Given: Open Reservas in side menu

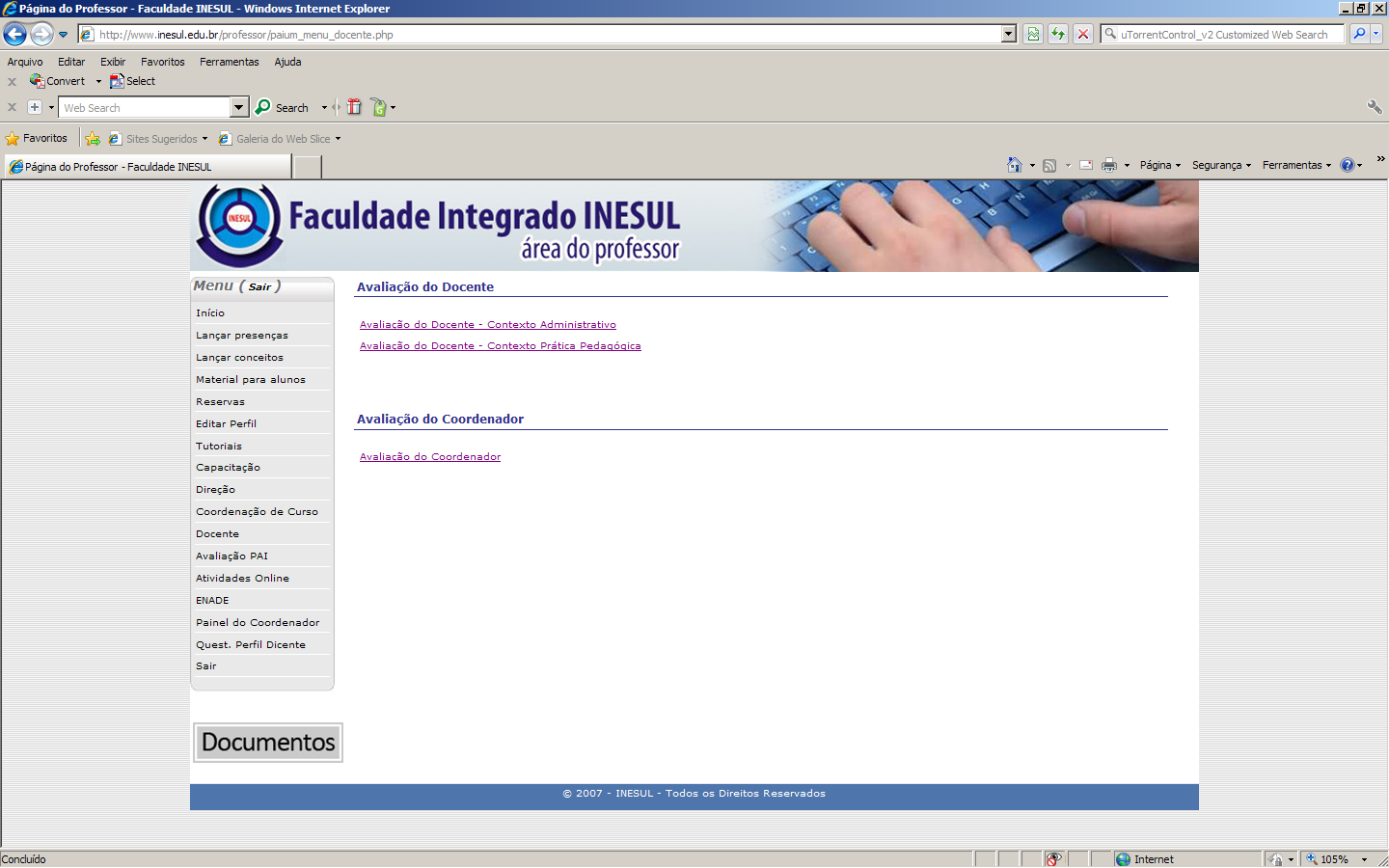Looking at the screenshot, I should coord(221,402).
